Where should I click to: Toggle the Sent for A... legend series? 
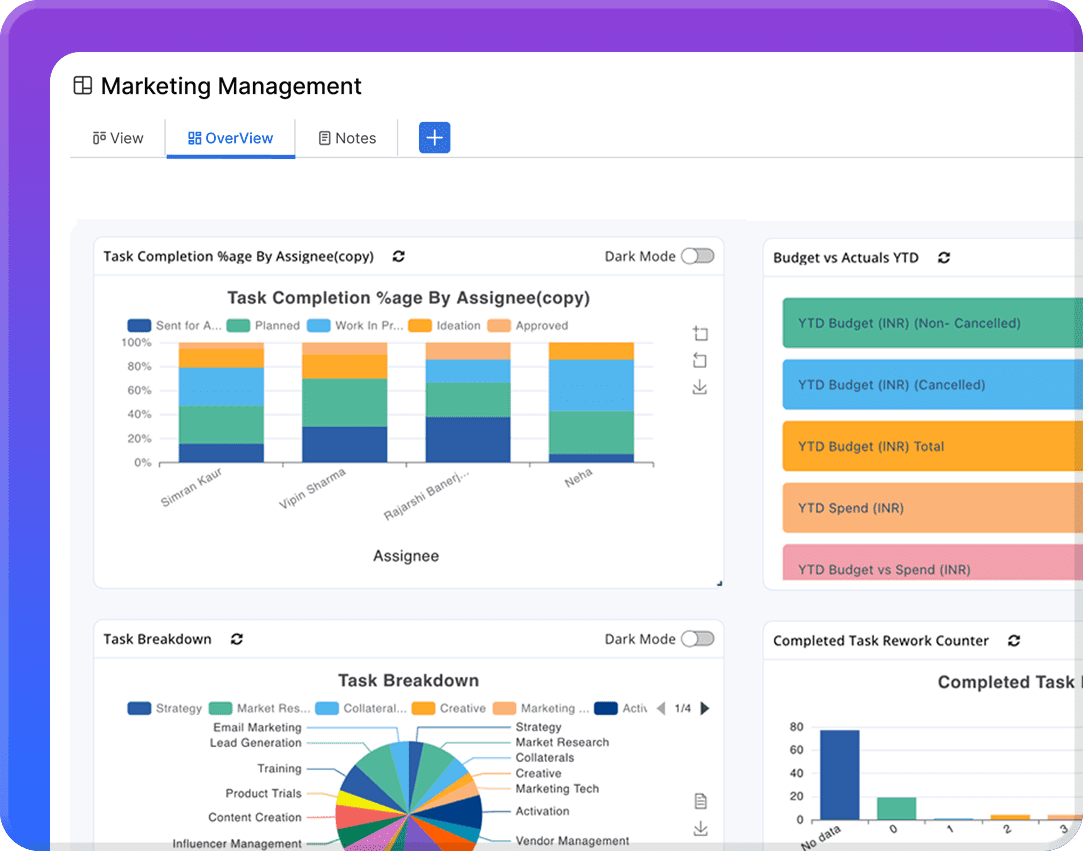pyautogui.click(x=175, y=325)
